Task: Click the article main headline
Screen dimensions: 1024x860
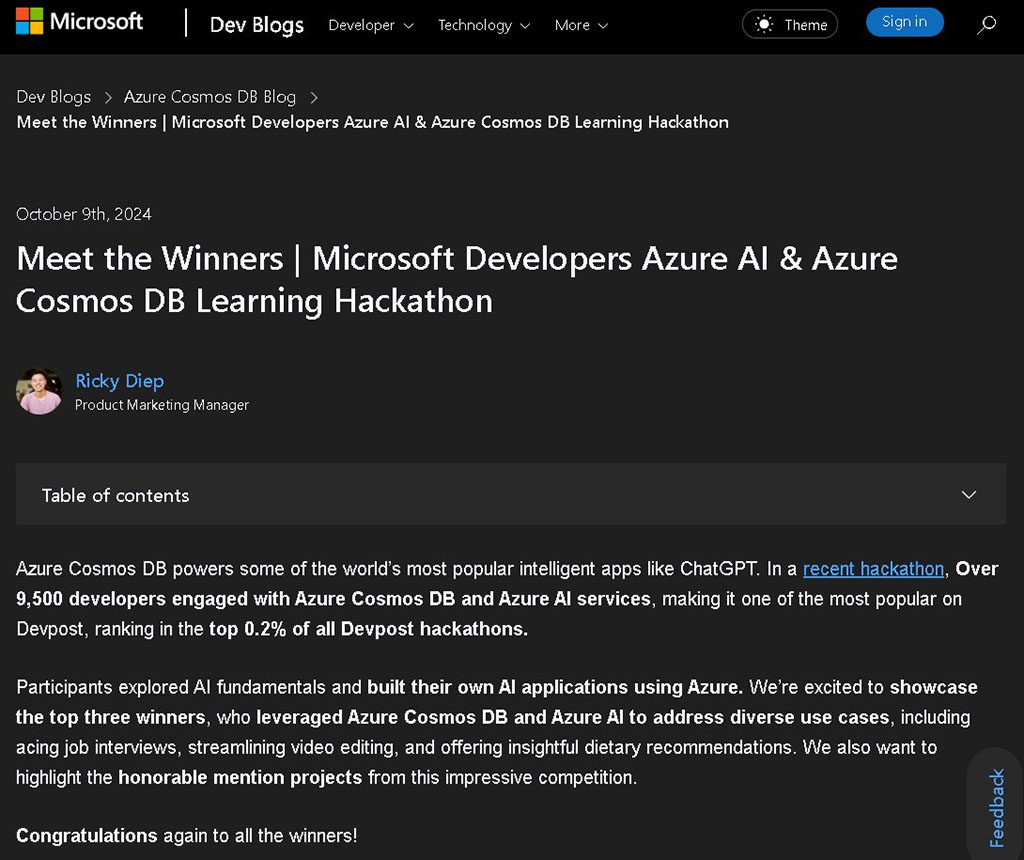Action: (456, 279)
